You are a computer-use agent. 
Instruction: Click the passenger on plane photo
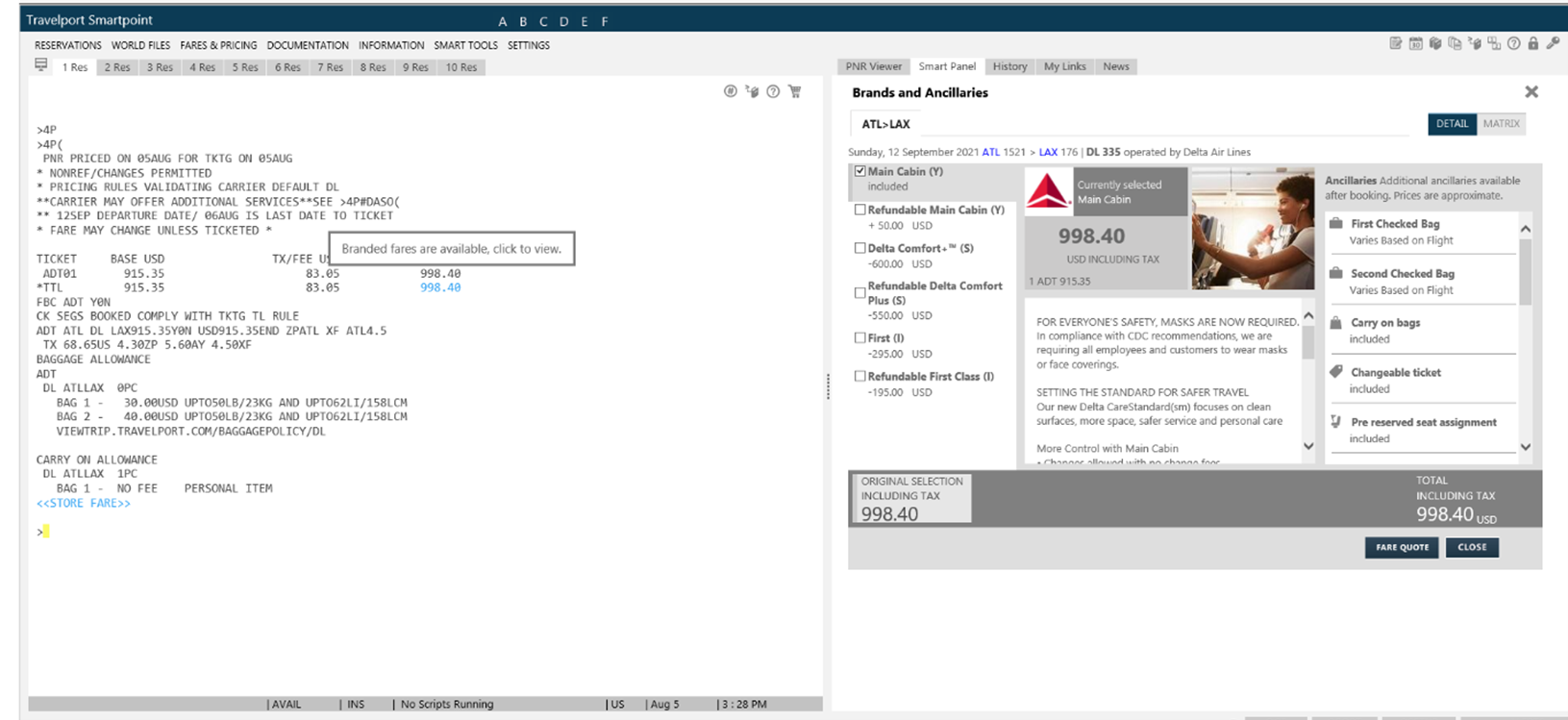(x=1253, y=229)
